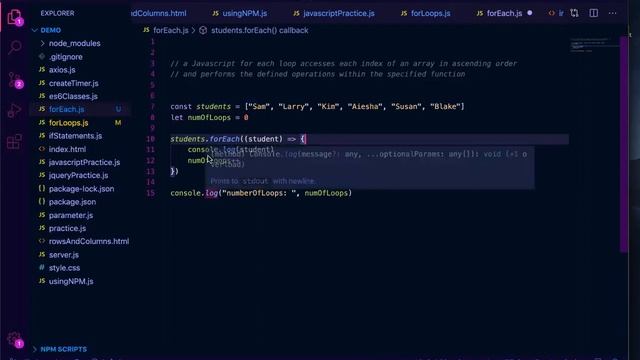The height and width of the screenshot is (360, 640).
Task: Click the editor vertical scrollbar
Action: click(x=623, y=143)
